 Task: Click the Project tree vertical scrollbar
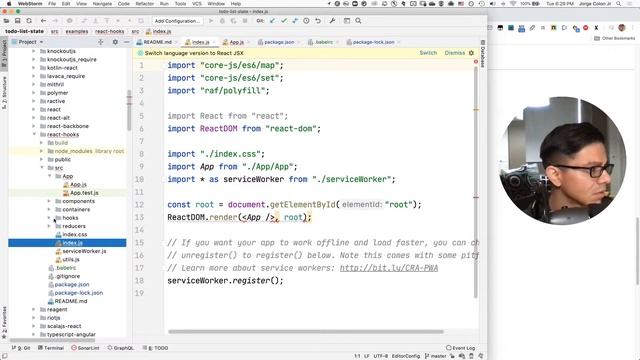click(129, 109)
